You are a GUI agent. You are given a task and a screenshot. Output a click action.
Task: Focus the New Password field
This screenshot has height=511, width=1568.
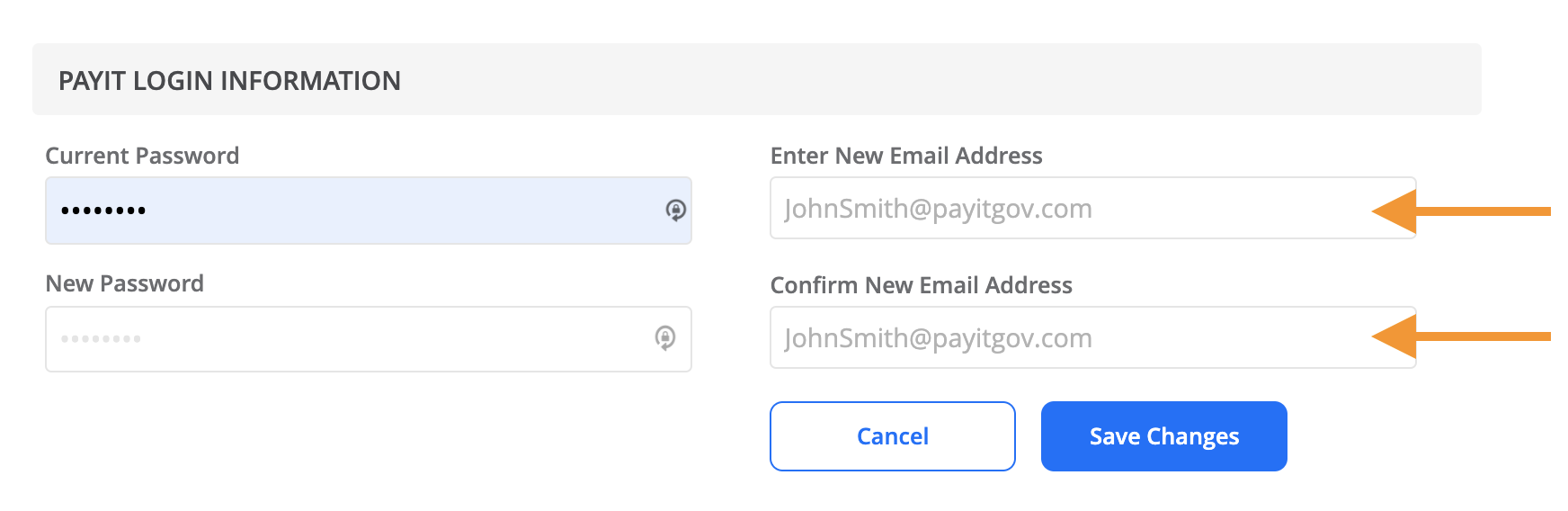pos(369,339)
